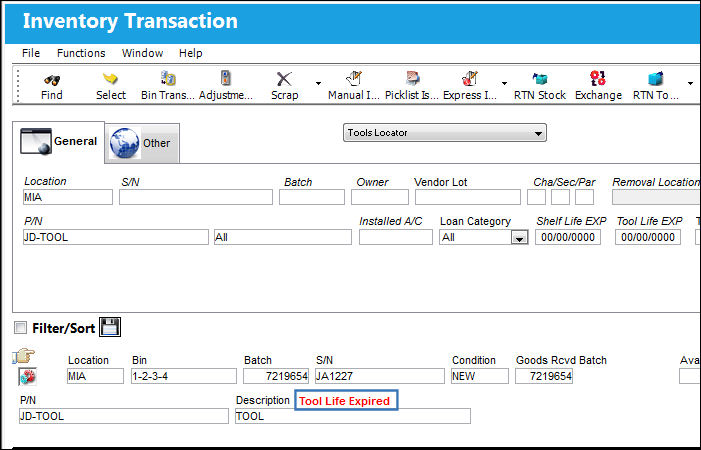Click the result P/N field in the record row

pyautogui.click(x=124, y=416)
